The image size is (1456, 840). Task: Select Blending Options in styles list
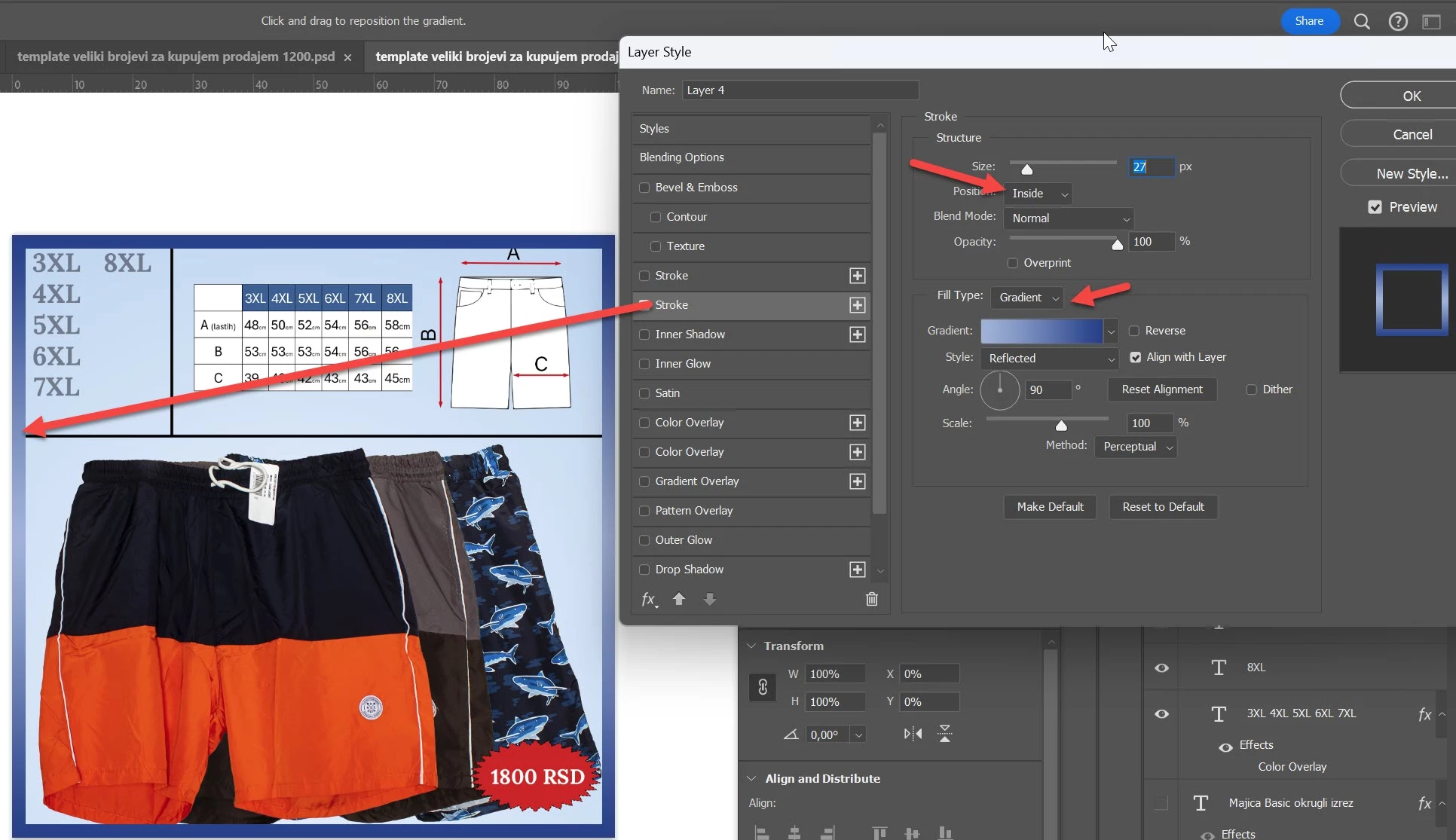681,157
